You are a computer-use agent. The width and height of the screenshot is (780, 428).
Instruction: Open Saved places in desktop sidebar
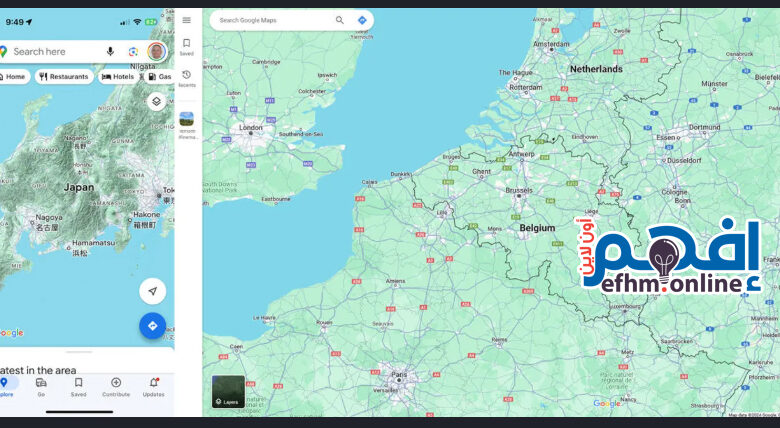(x=187, y=47)
